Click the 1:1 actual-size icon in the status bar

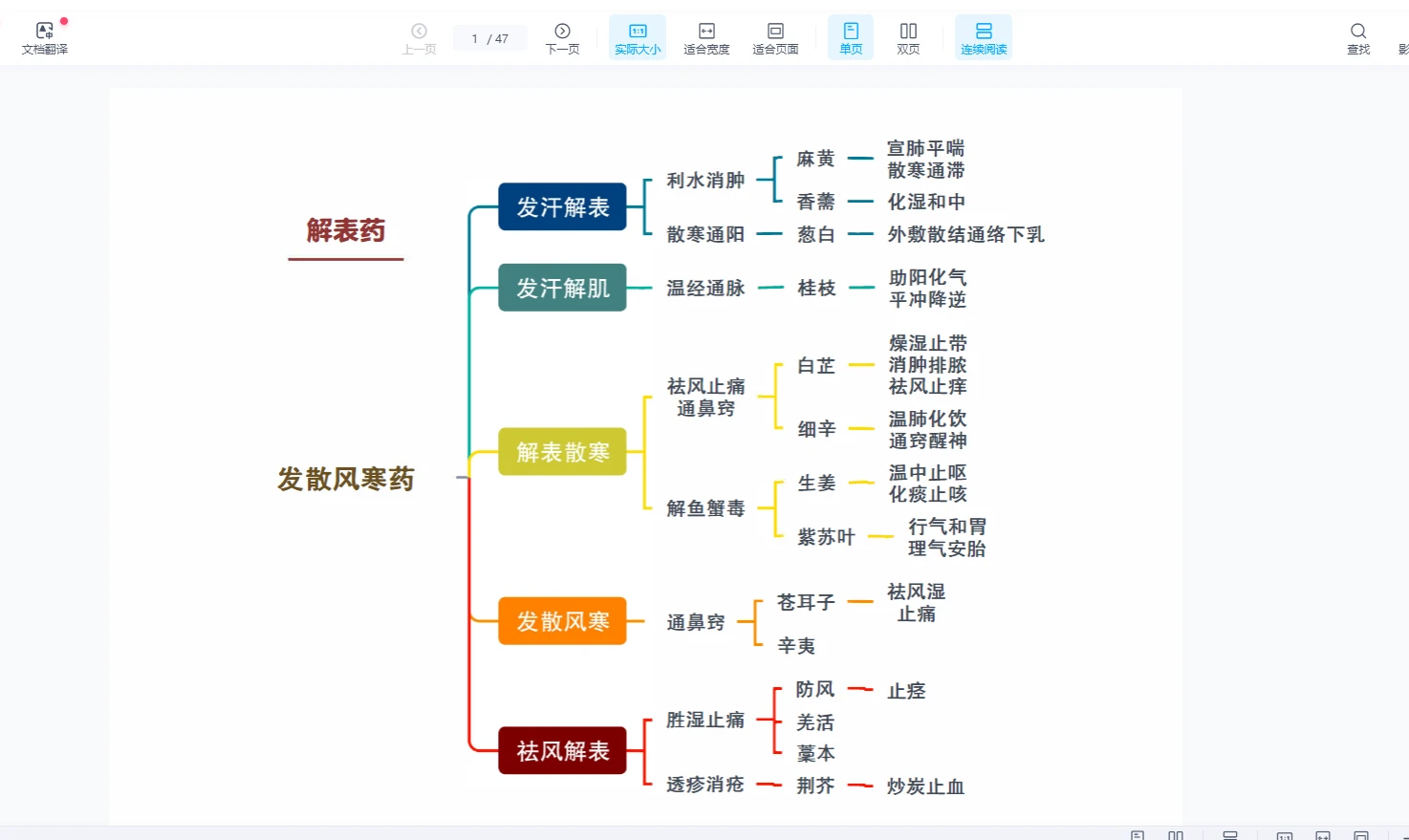[1285, 835]
